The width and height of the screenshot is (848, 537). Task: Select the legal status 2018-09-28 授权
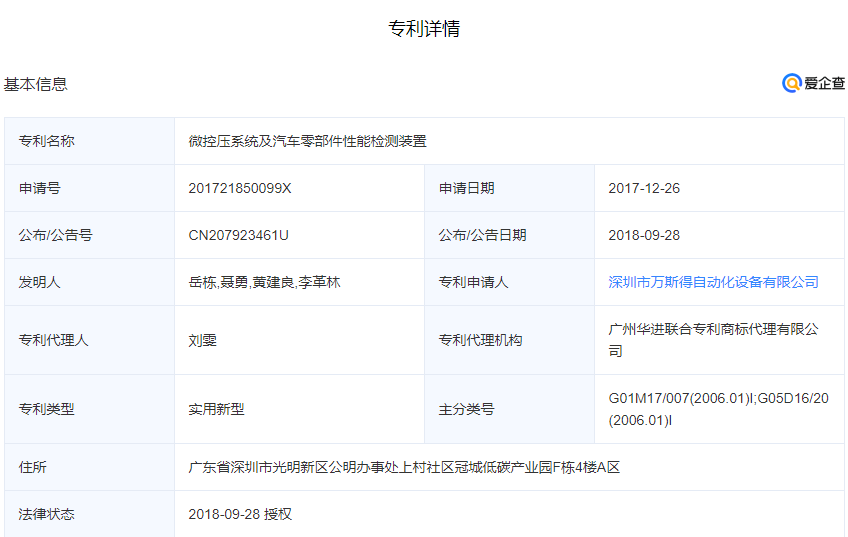click(x=240, y=514)
